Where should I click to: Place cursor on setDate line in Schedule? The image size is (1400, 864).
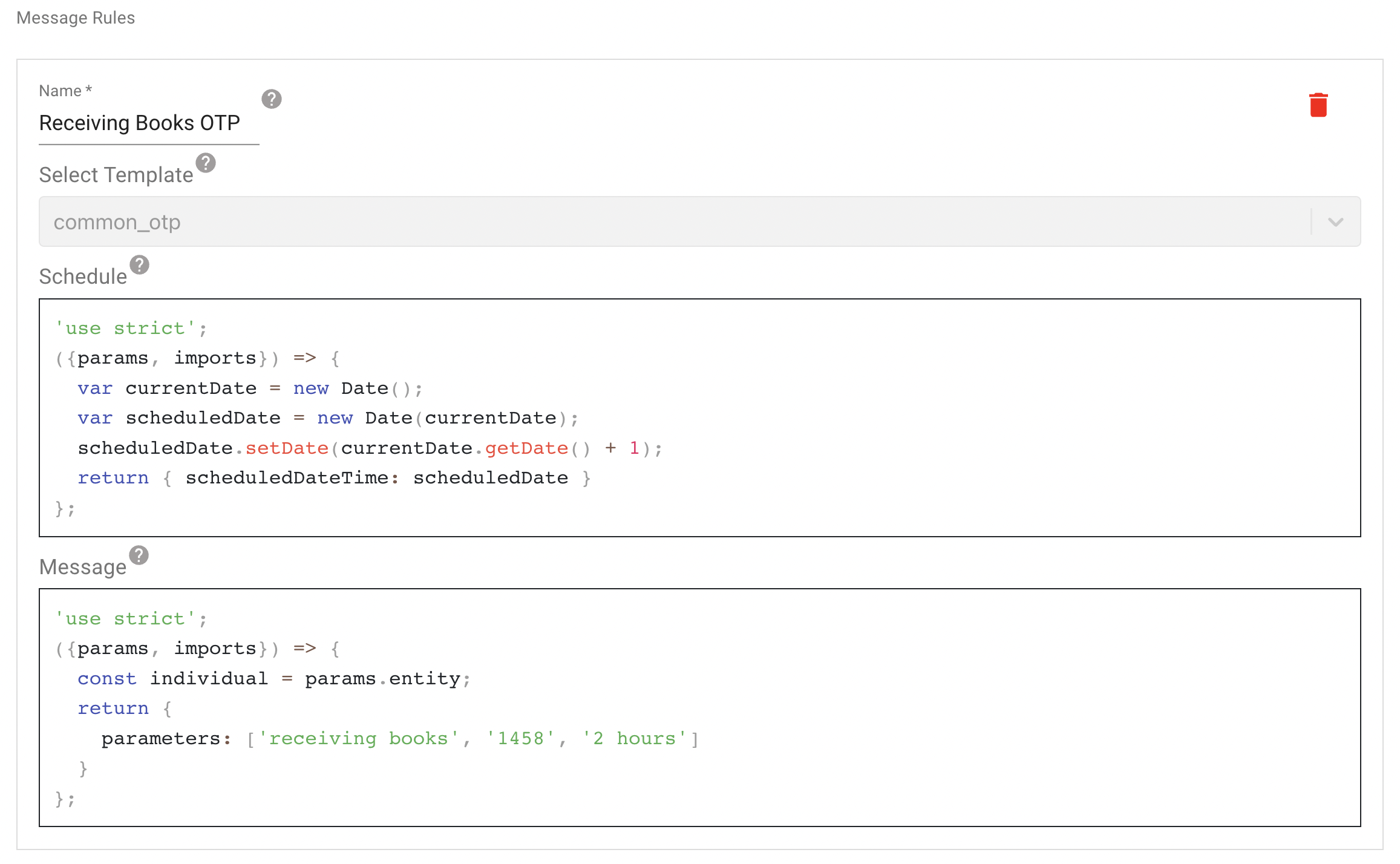click(x=369, y=448)
